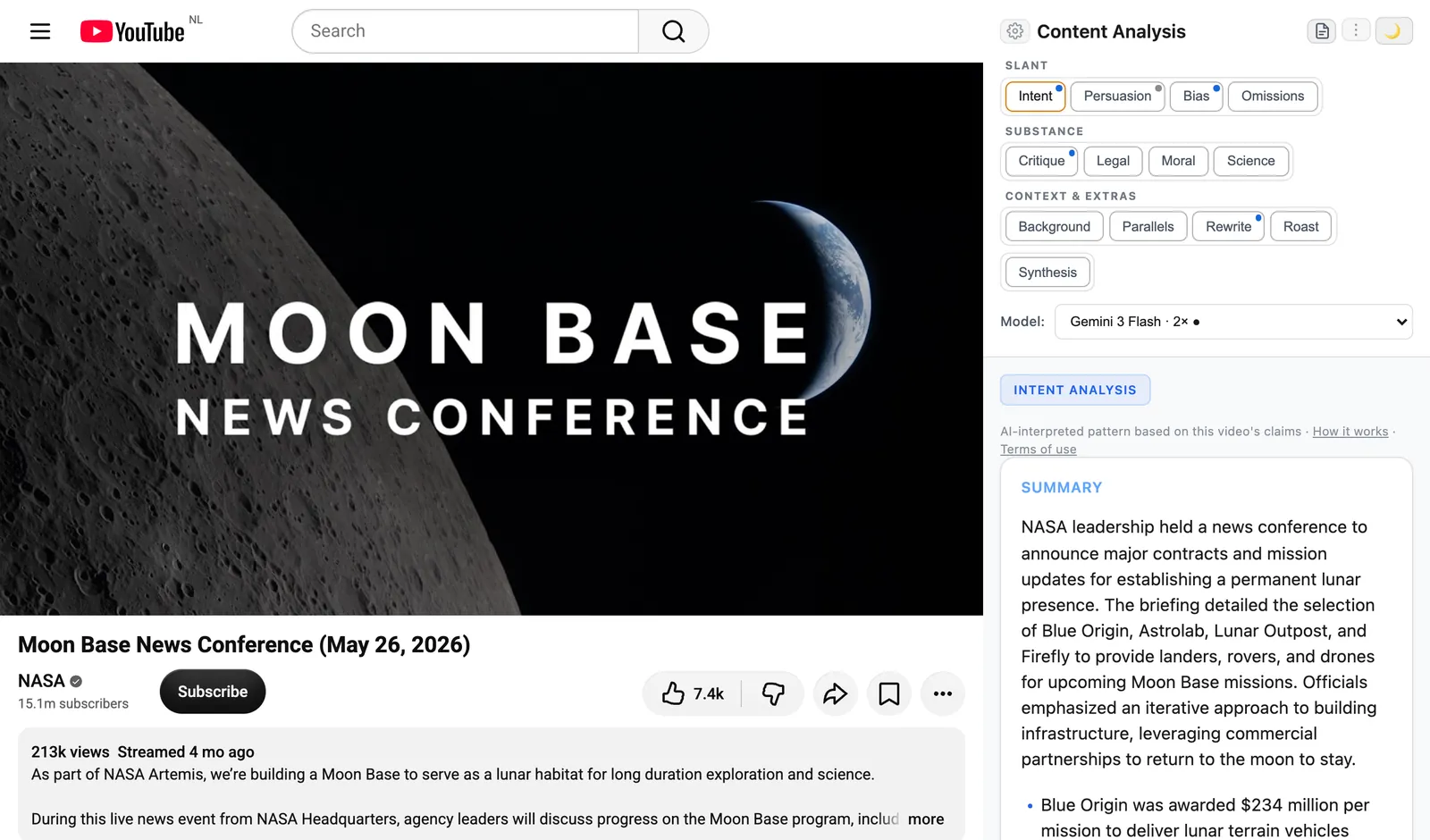This screenshot has width=1430, height=840.
Task: Open Content Analysis settings gear
Action: point(1015,31)
